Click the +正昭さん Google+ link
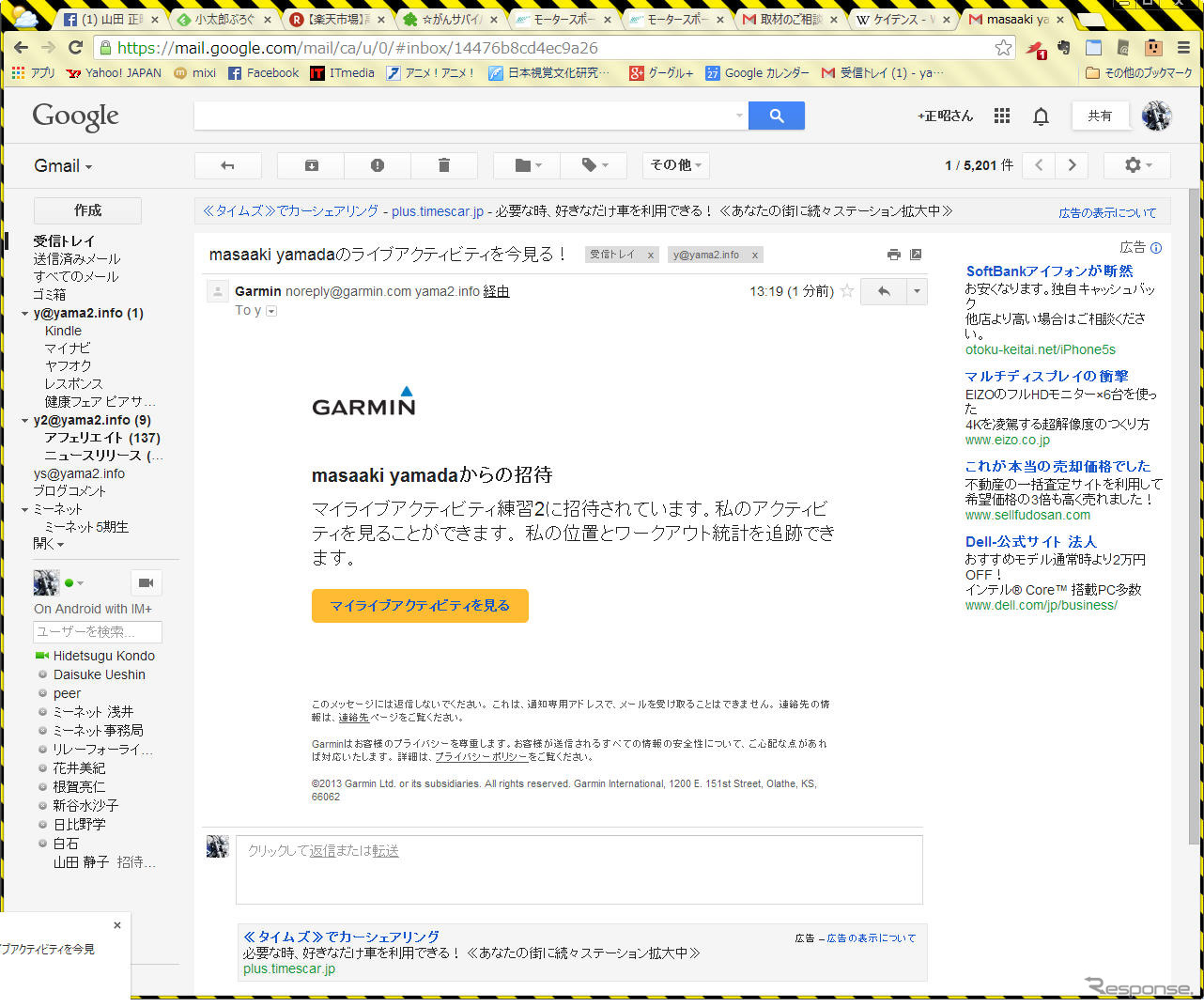The width and height of the screenshot is (1204, 1007). click(x=945, y=116)
